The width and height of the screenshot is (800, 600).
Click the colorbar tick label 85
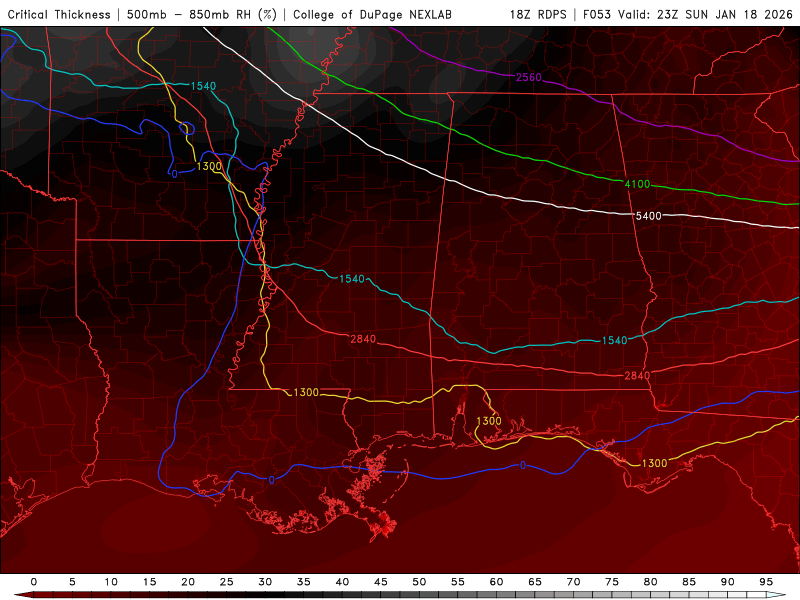click(689, 582)
